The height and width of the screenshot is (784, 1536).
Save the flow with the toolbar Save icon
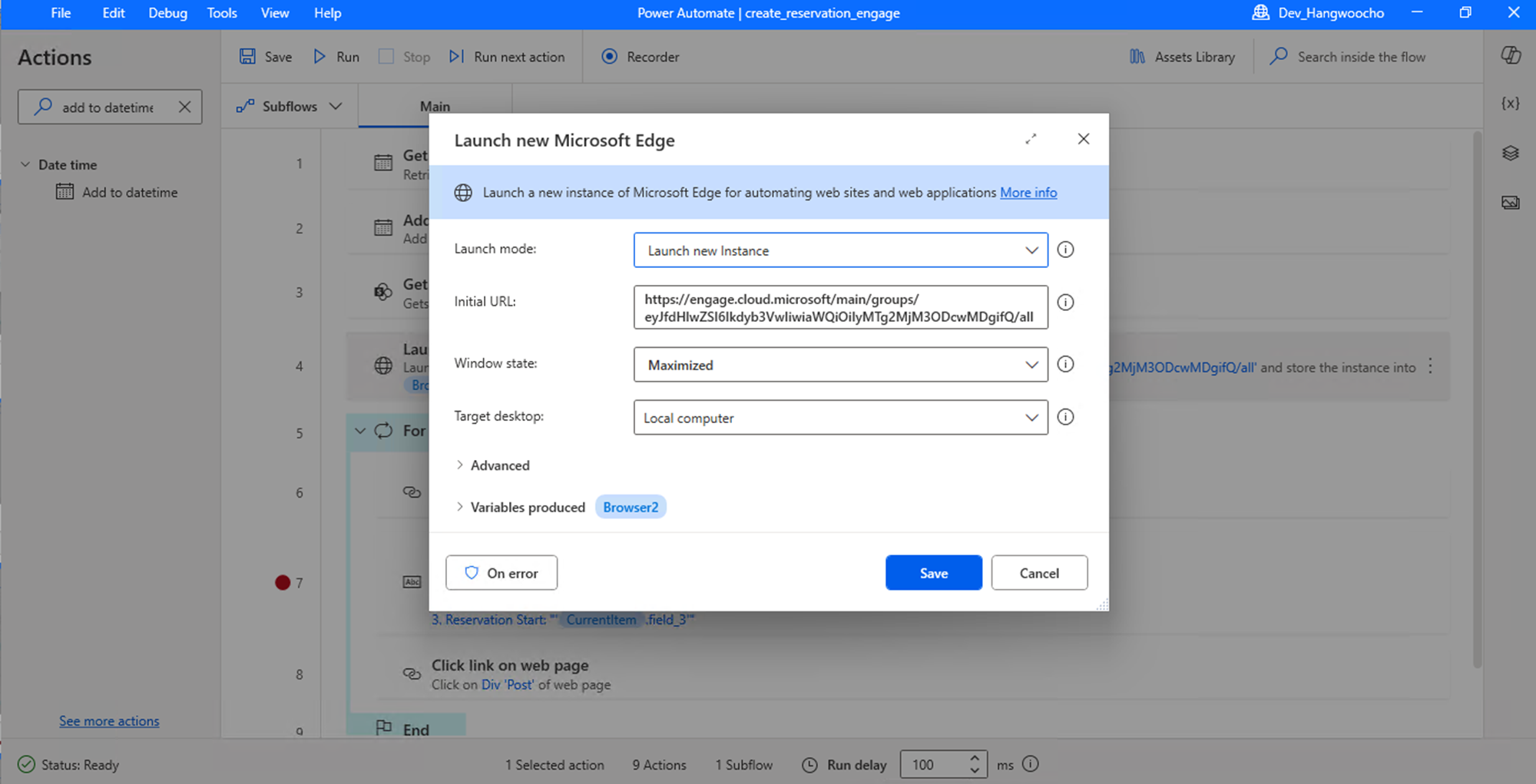[266, 57]
